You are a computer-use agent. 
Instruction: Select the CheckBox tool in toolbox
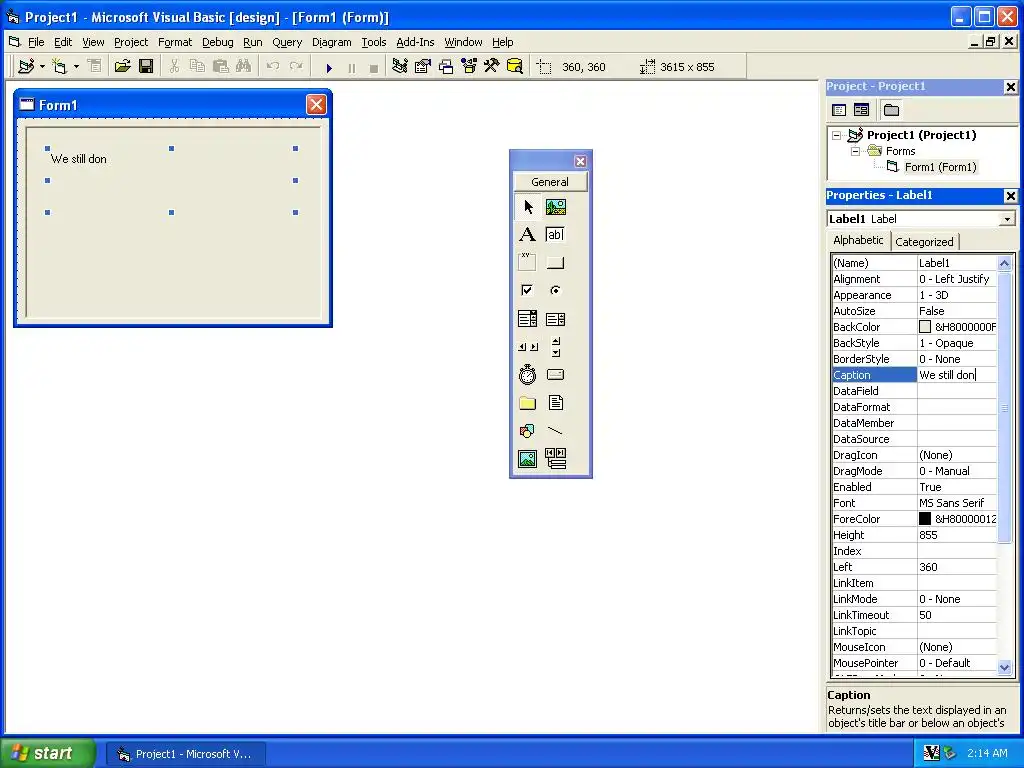tap(528, 291)
